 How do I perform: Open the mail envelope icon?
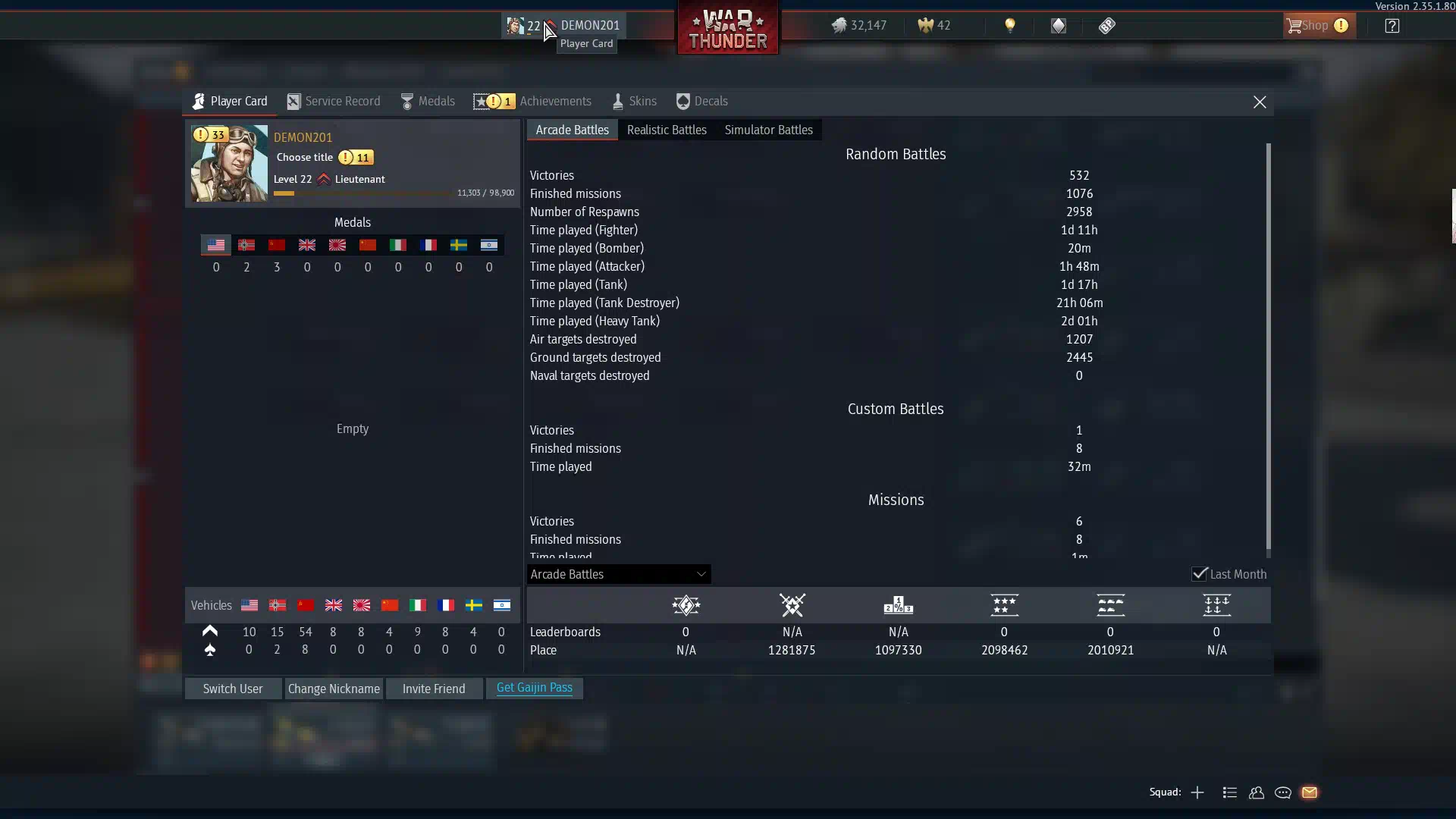coord(1310,792)
